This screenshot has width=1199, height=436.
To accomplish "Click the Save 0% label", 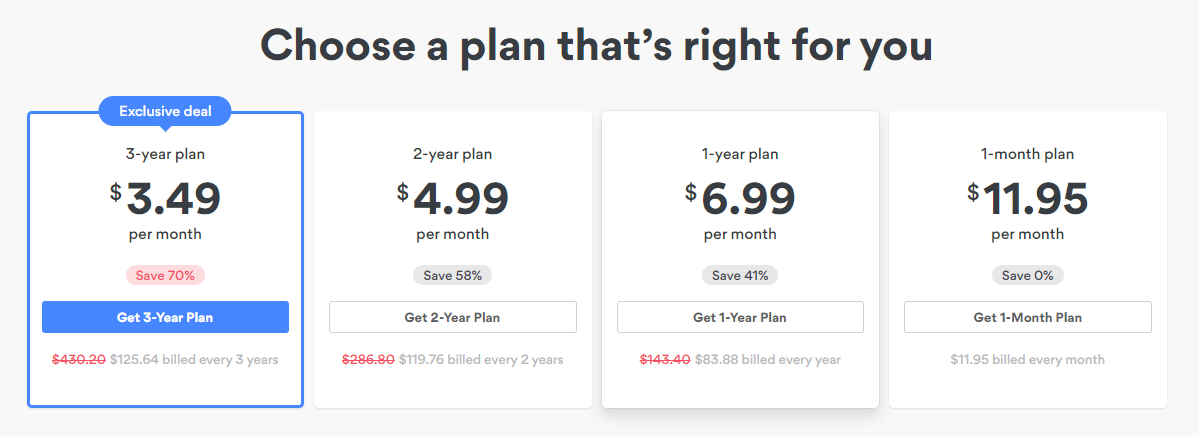I will 1028,275.
